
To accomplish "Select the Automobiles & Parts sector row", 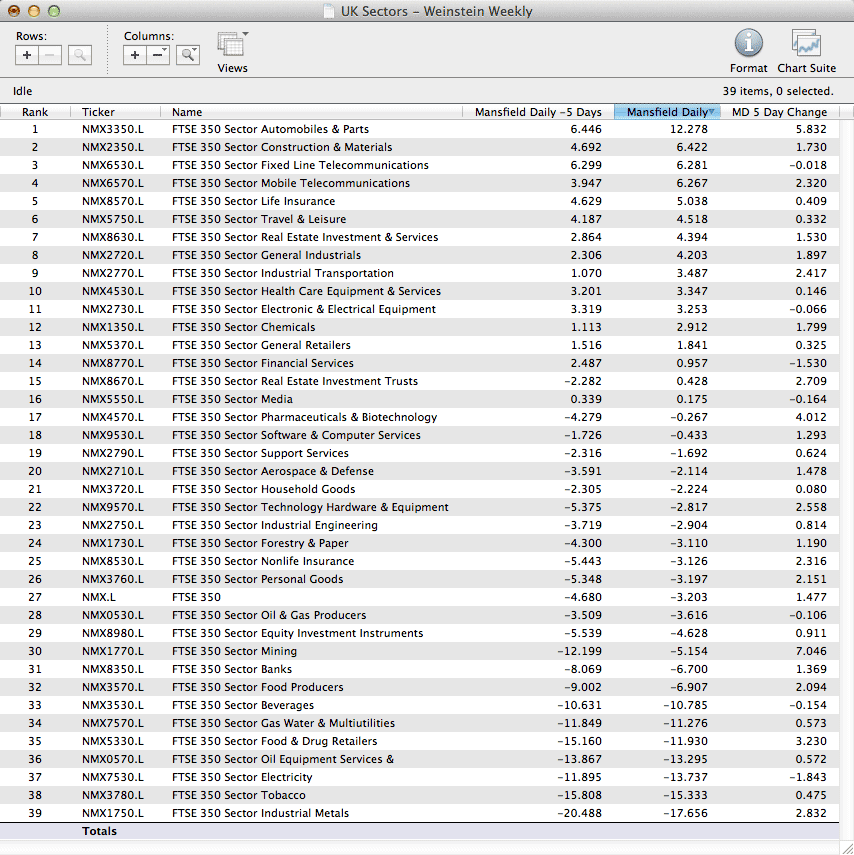I will tap(270, 129).
